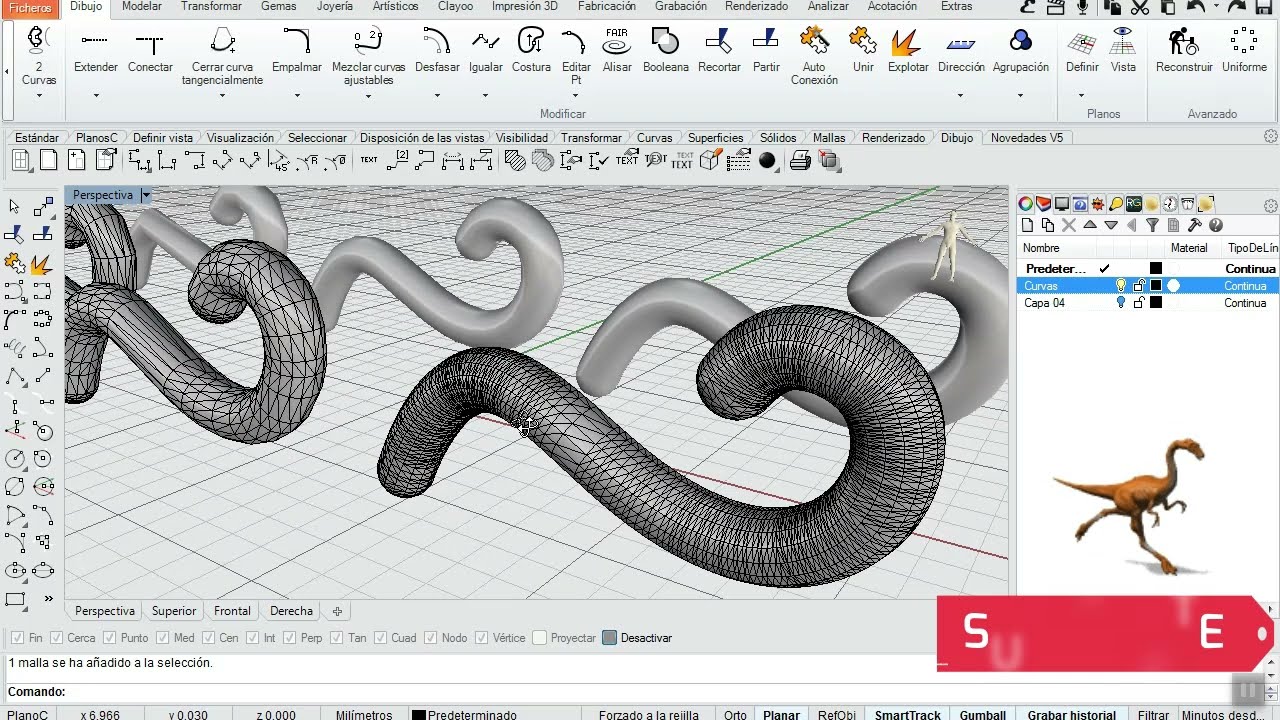
Task: Open the layers panel help icon
Action: point(1216,226)
